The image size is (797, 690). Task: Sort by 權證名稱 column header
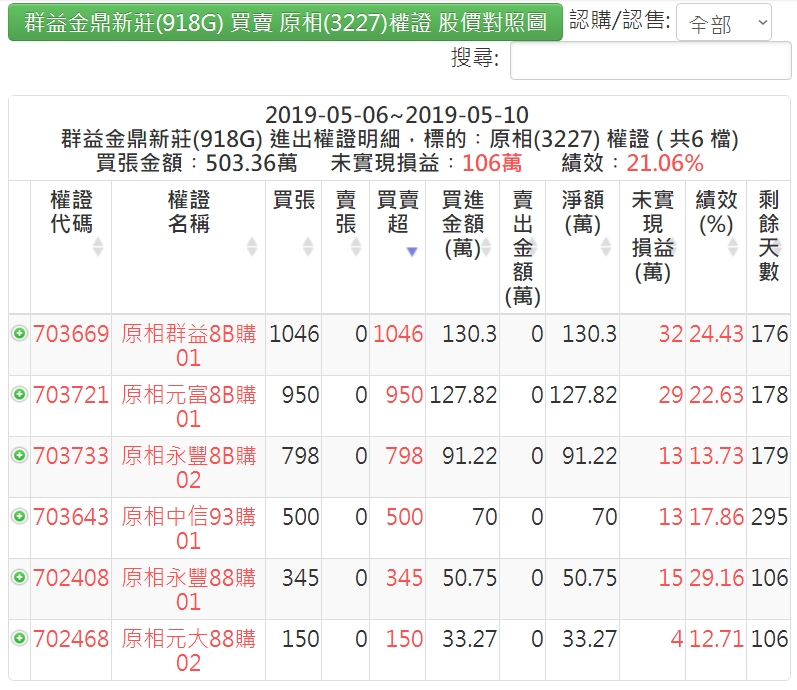(x=188, y=212)
